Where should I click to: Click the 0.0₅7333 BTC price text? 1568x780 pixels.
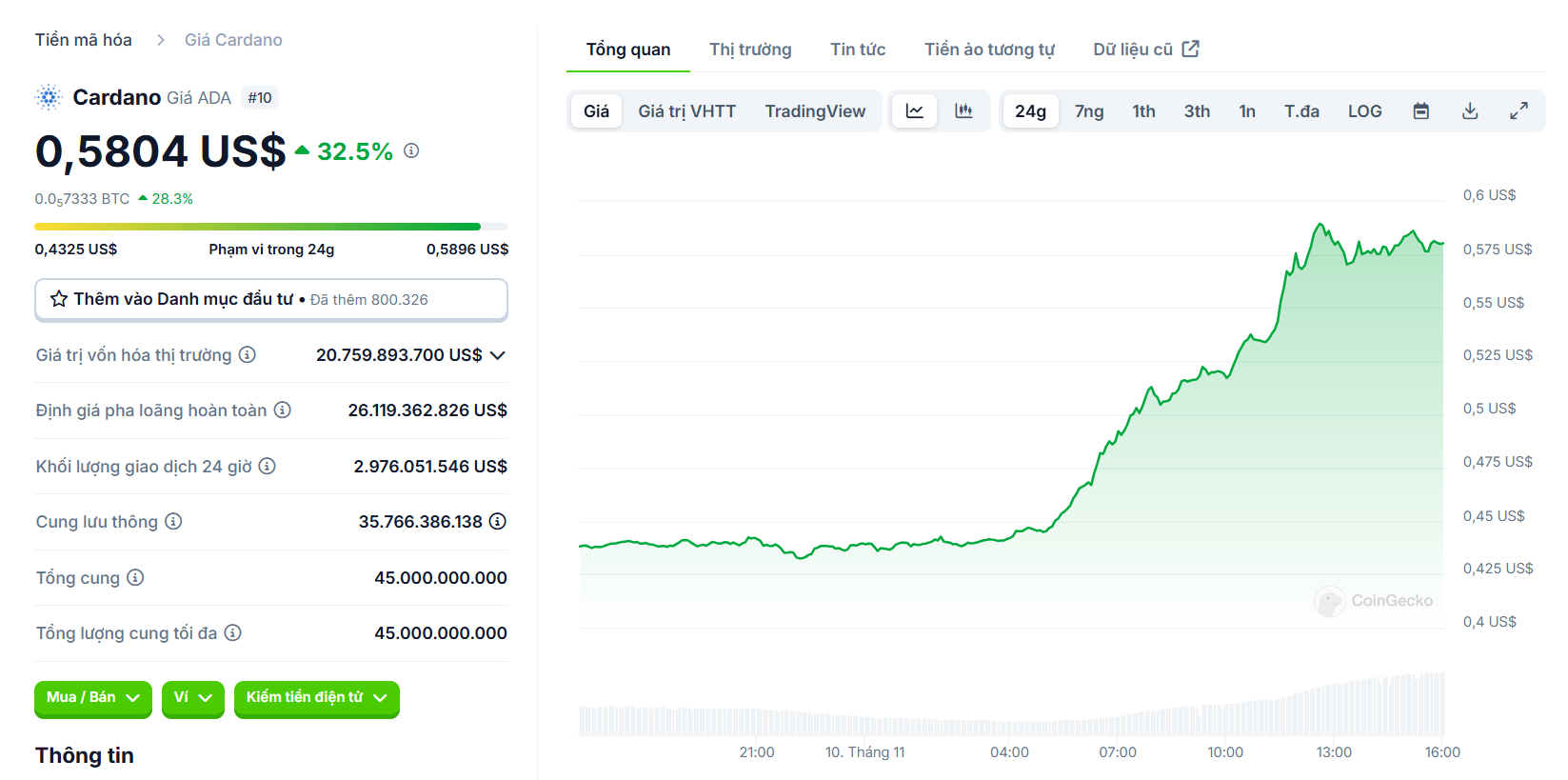tap(82, 199)
